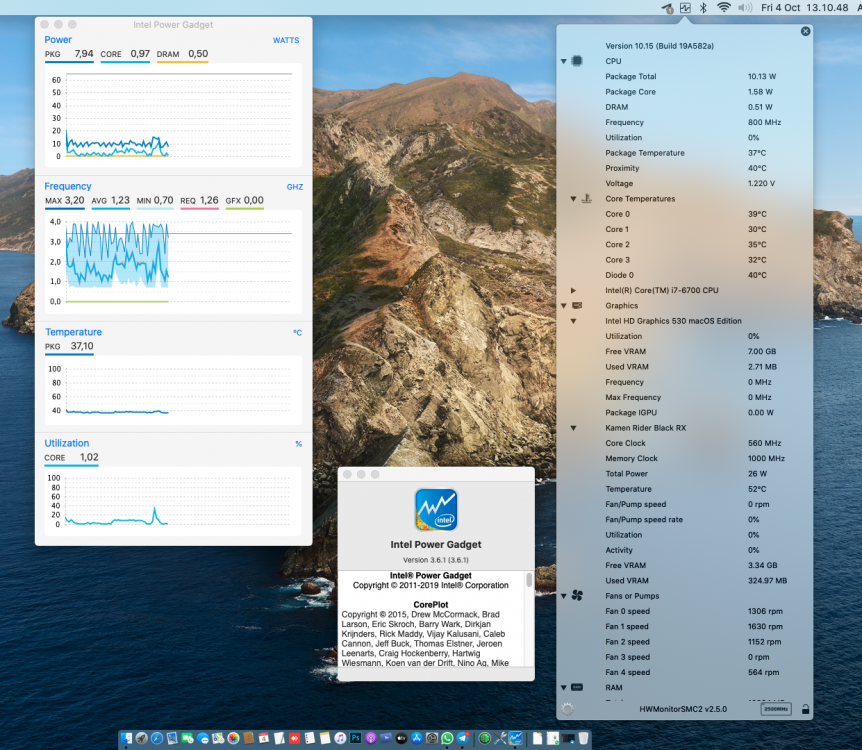
Task: Open Apple TV app in the Dock
Action: point(401,738)
